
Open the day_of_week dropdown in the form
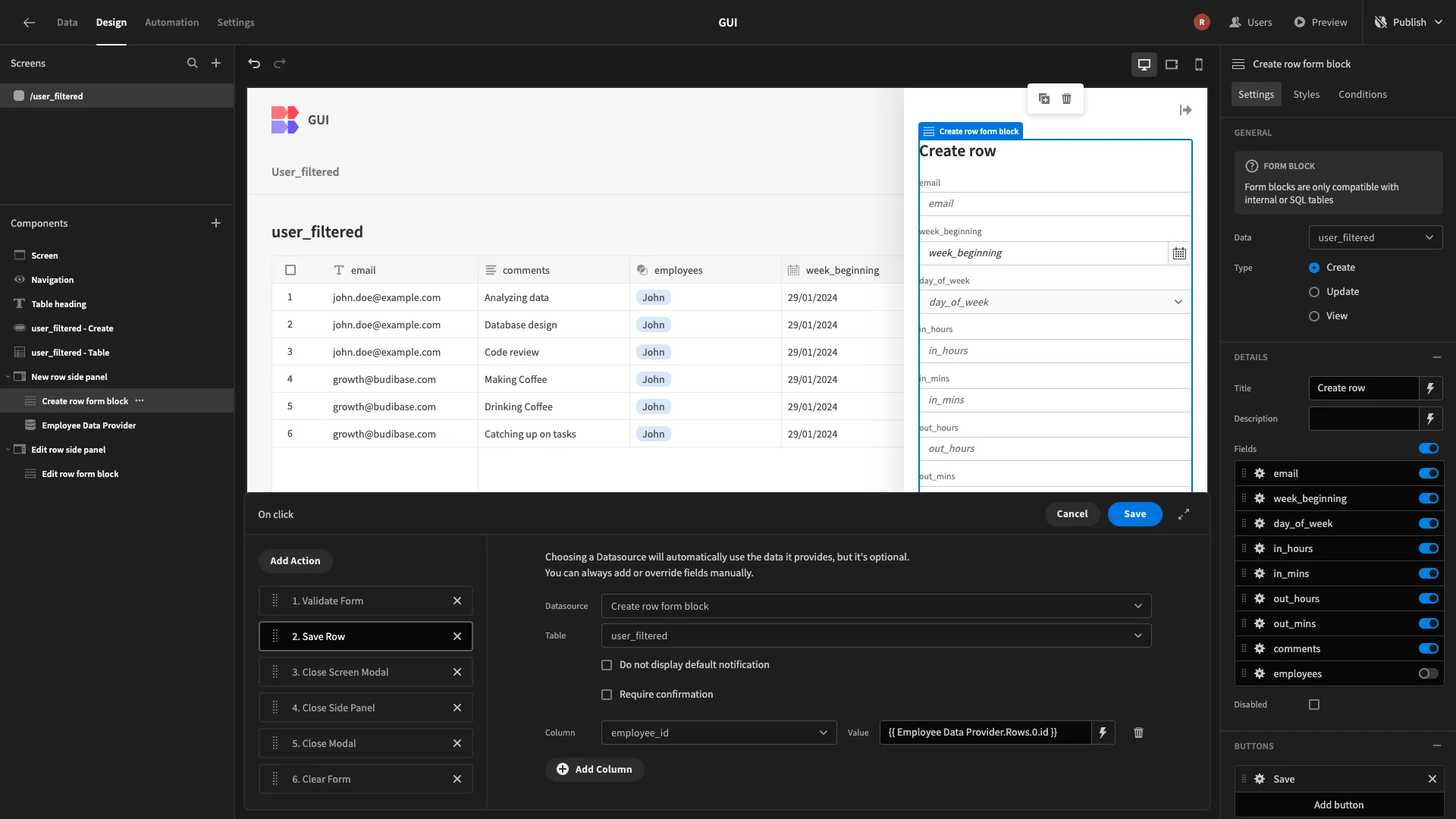pyautogui.click(x=1055, y=302)
